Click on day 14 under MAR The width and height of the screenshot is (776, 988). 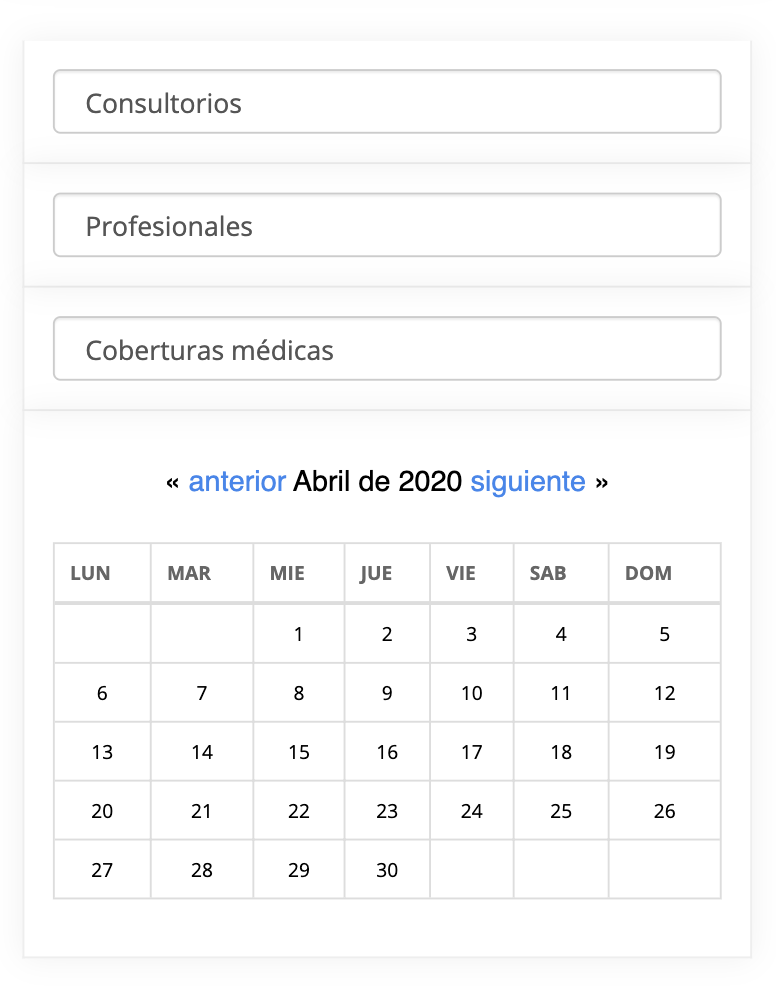(202, 752)
